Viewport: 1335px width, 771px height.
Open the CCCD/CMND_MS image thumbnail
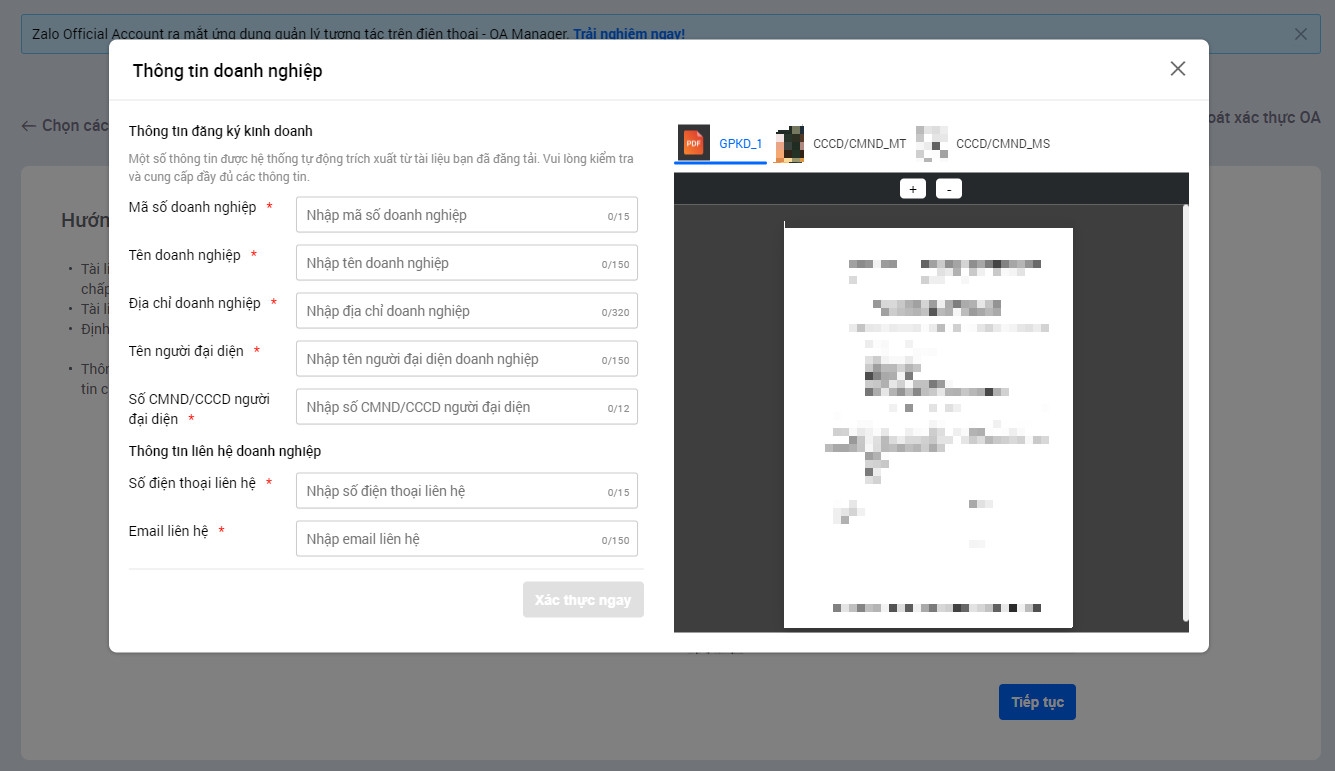click(x=931, y=144)
